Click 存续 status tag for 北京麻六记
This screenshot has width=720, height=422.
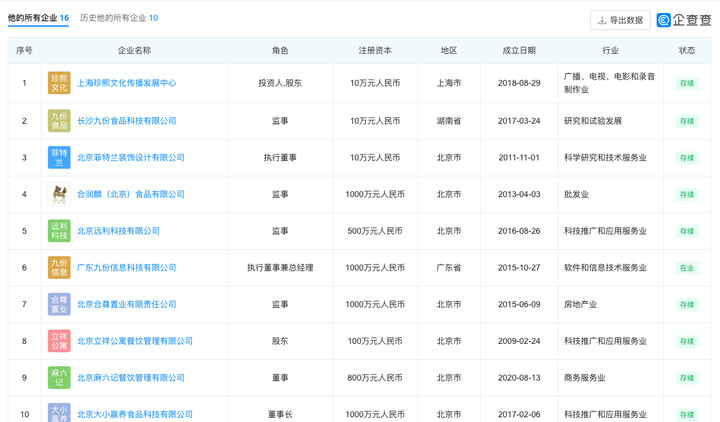[687, 378]
